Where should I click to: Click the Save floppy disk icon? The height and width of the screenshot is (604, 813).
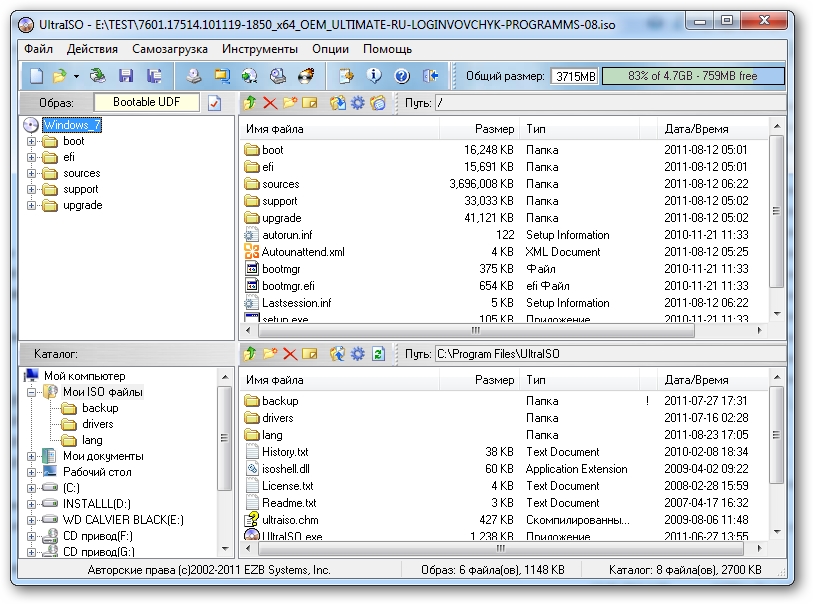click(126, 76)
